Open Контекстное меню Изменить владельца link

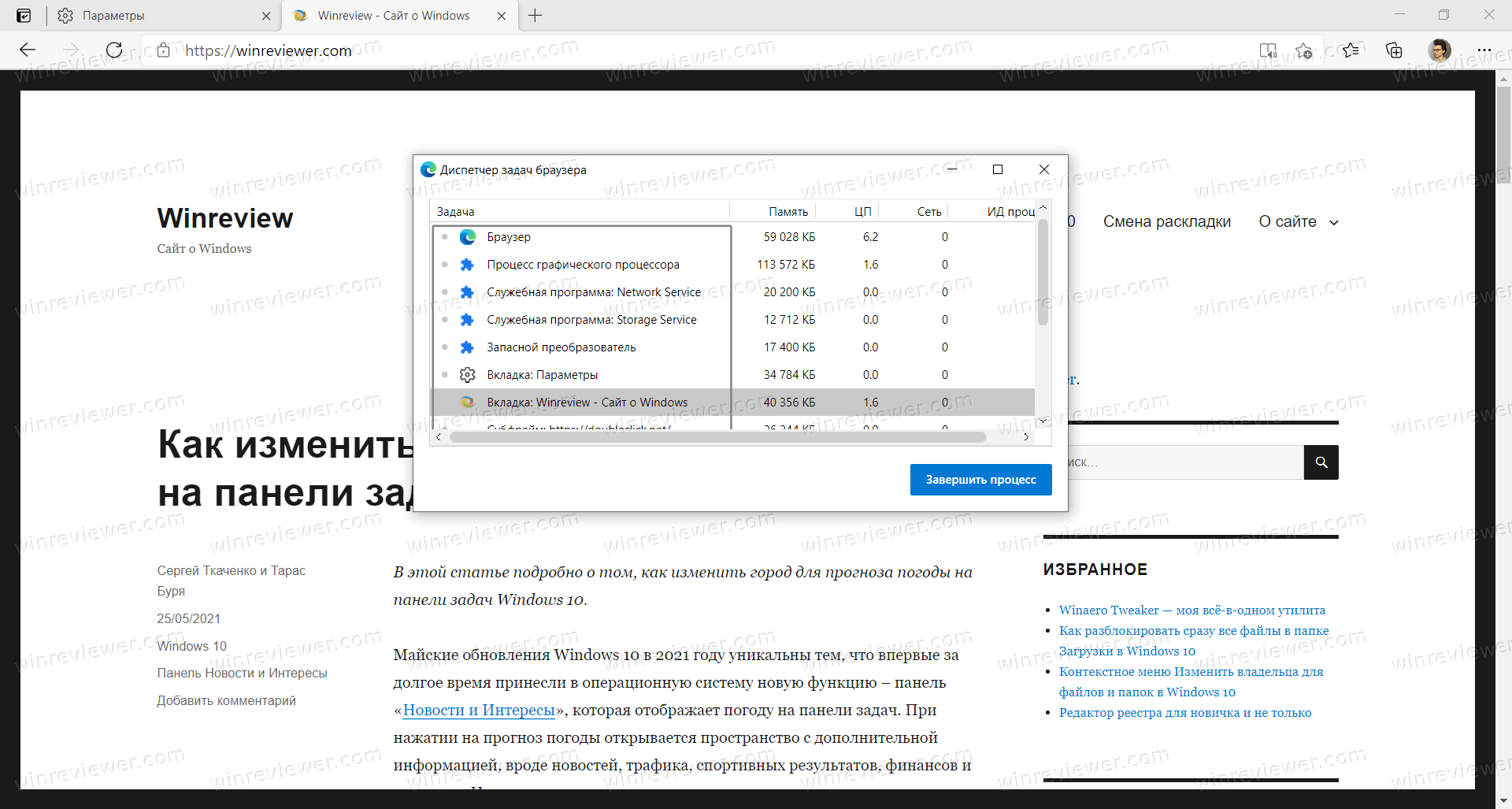1191,682
